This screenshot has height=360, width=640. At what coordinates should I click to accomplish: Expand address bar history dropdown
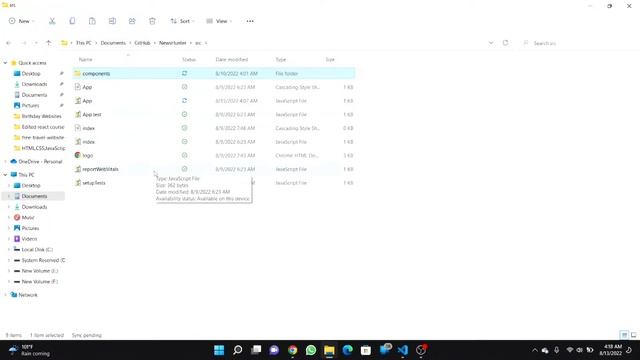tap(491, 43)
